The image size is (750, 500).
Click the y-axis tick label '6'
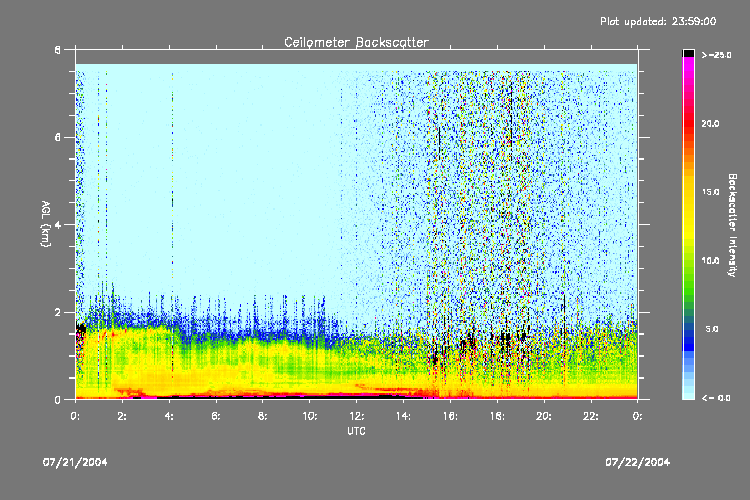tap(58, 137)
